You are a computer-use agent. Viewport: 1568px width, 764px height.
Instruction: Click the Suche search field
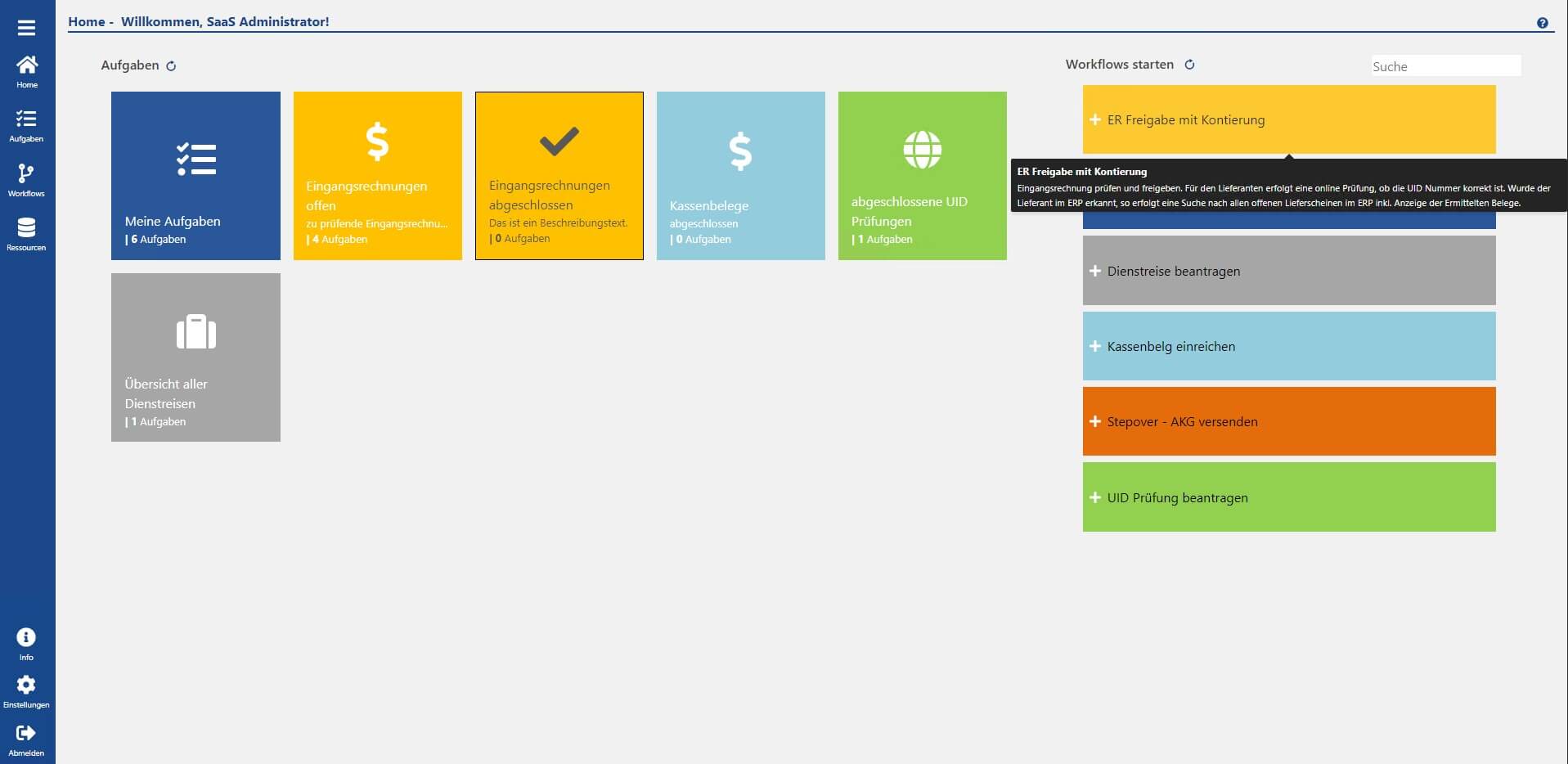point(1445,66)
